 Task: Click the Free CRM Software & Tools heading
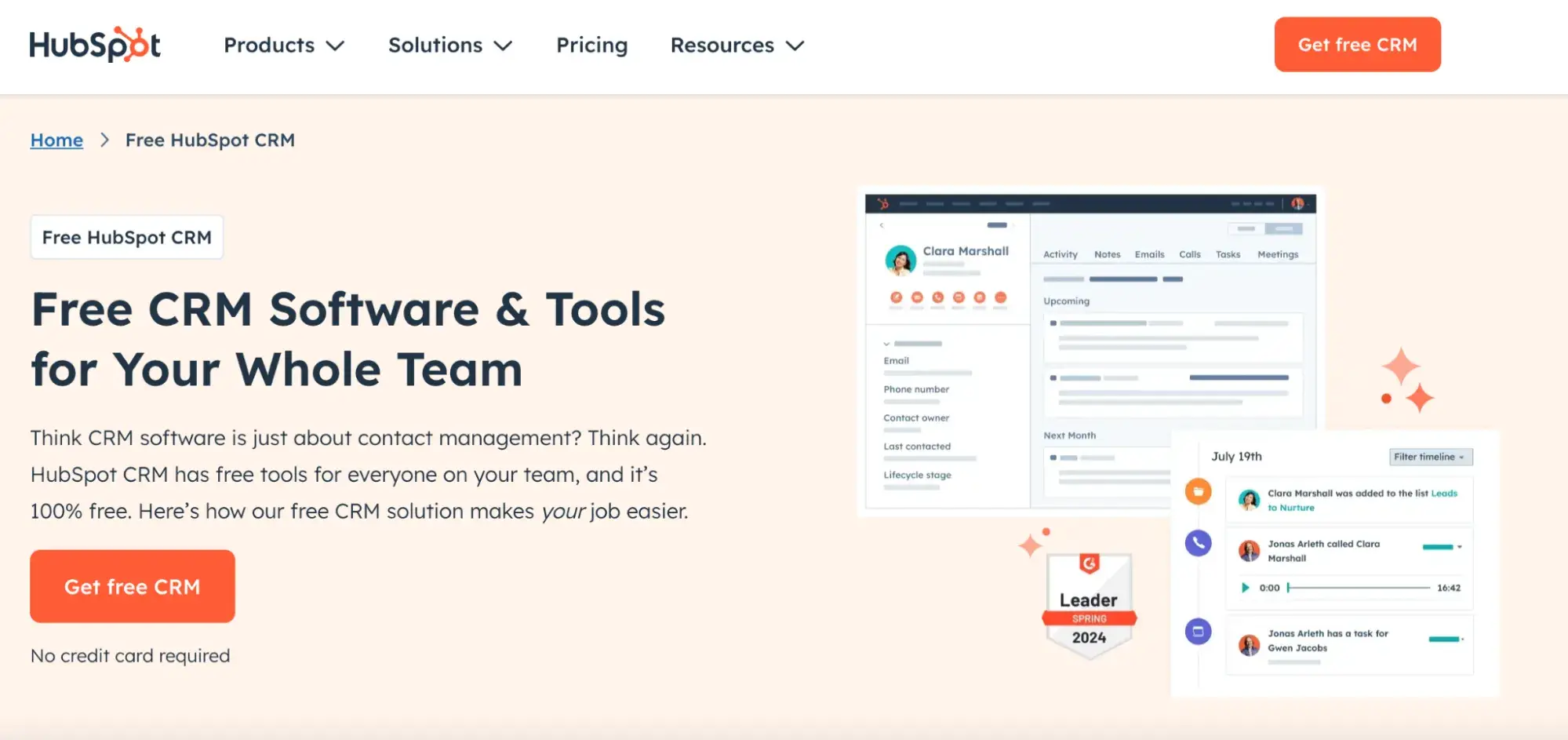348,339
